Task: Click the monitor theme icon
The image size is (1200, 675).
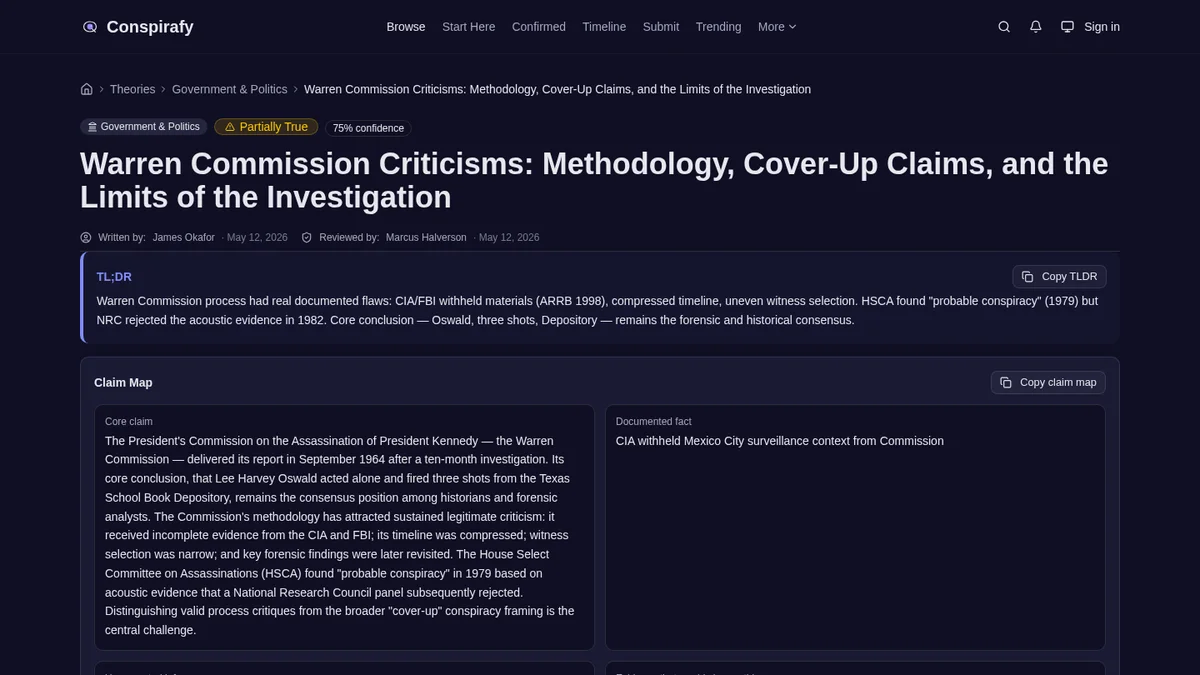Action: (1067, 27)
